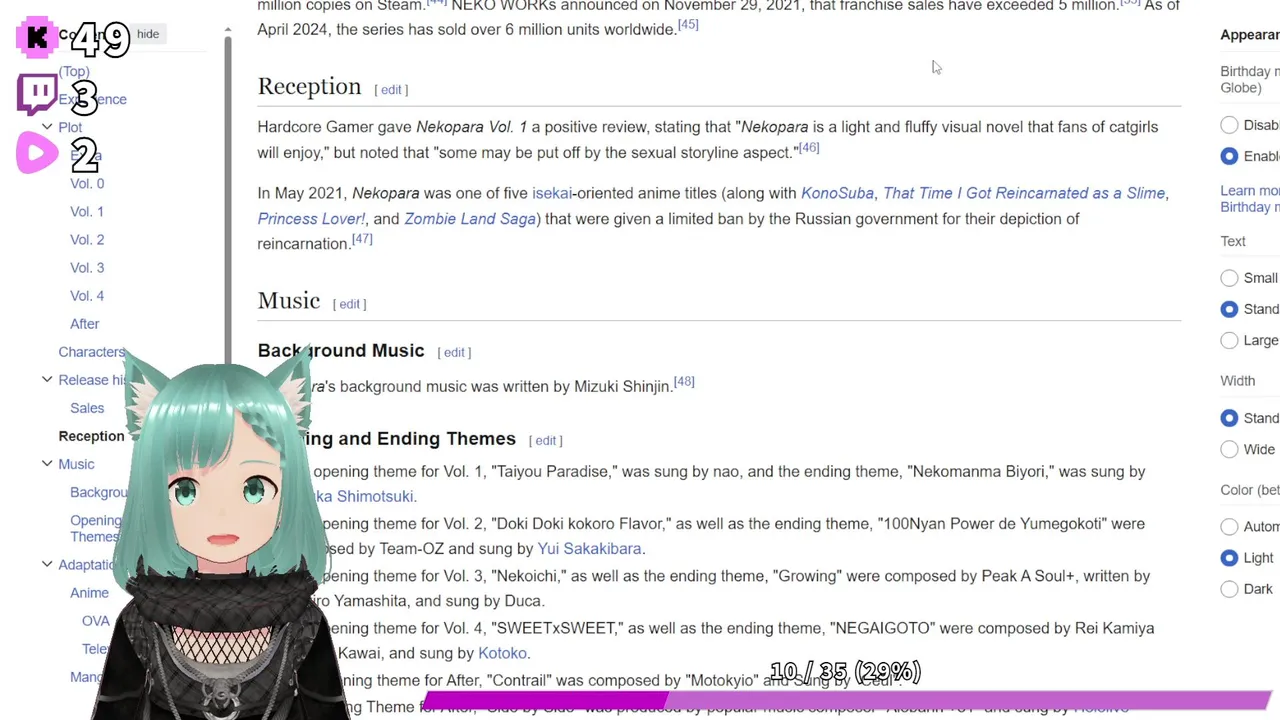
Task: Enable Birthday mode option
Action: tap(1230, 156)
